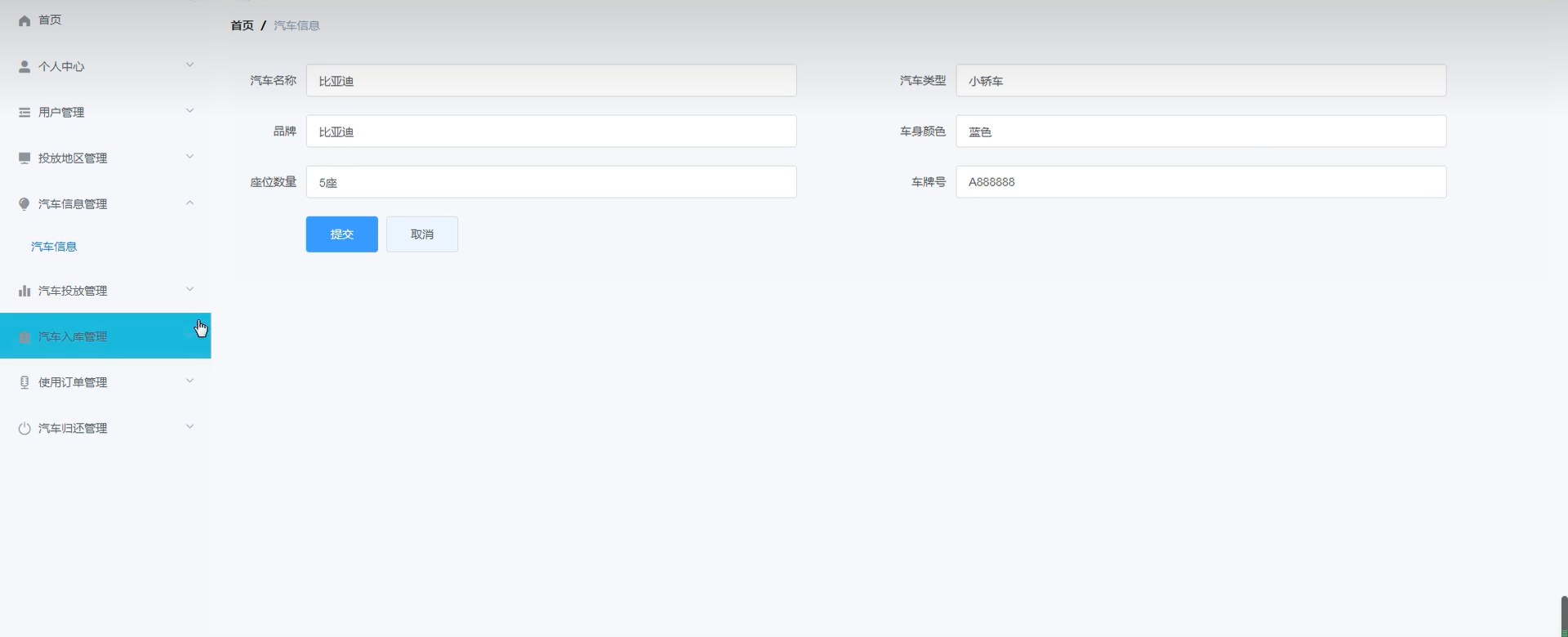Click the 取消 button
The image size is (1568, 637).
pyautogui.click(x=422, y=234)
